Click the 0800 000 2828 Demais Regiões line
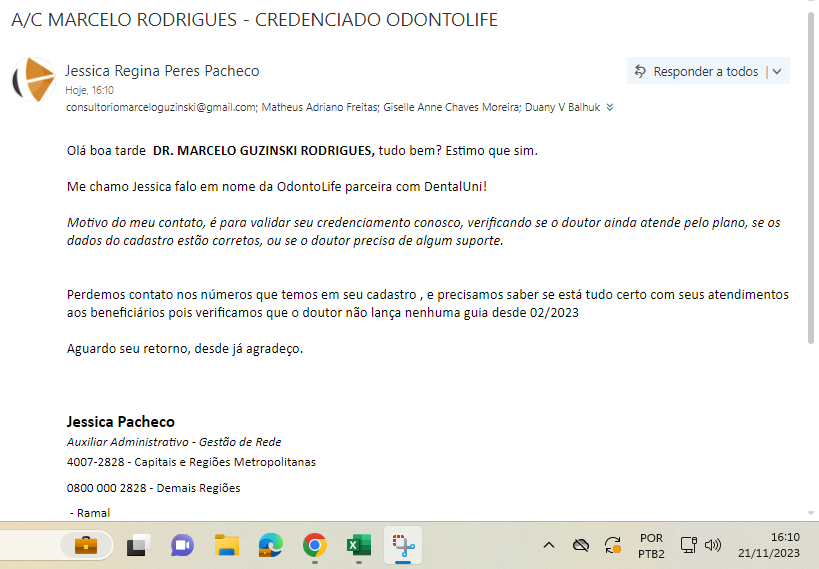Image resolution: width=819 pixels, height=569 pixels. pos(154,488)
